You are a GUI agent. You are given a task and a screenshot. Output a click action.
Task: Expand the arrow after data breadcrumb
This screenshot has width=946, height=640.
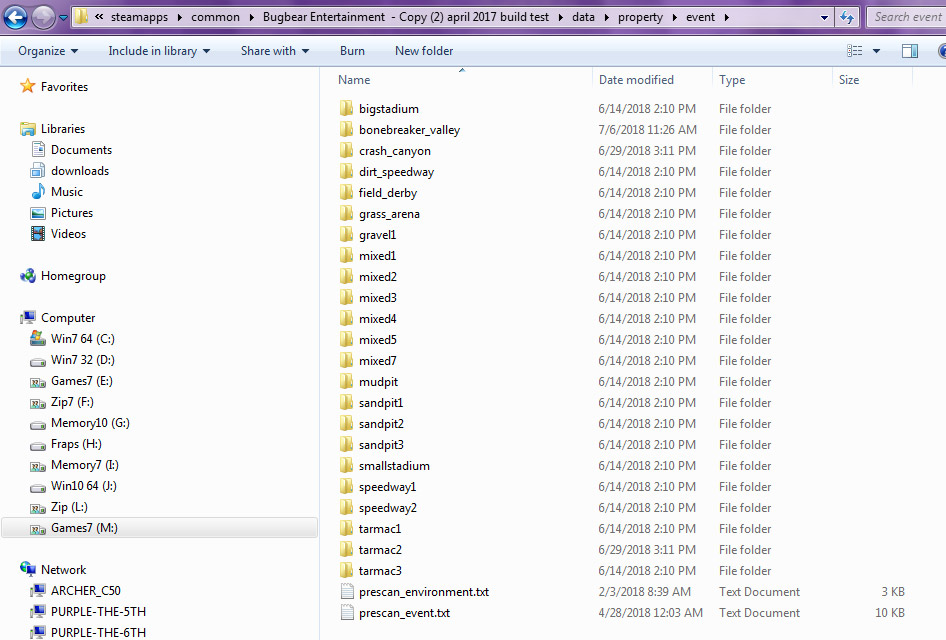(606, 17)
